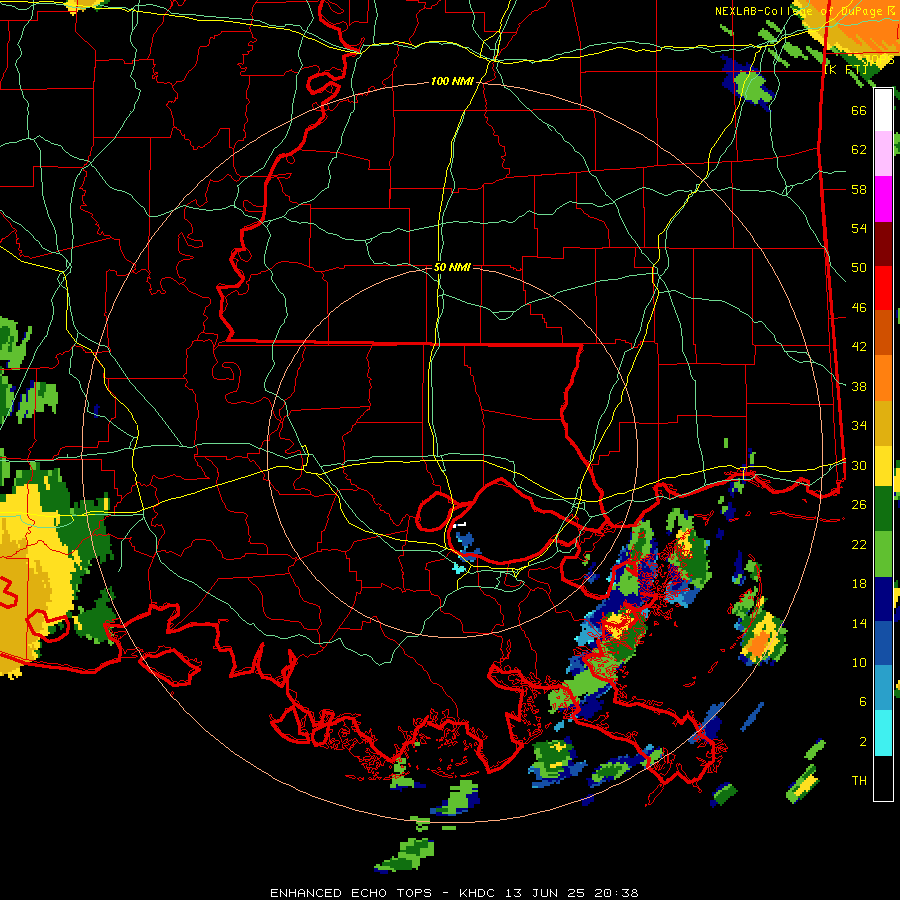Click the legend value '22'
This screenshot has width=900, height=900.
click(859, 545)
